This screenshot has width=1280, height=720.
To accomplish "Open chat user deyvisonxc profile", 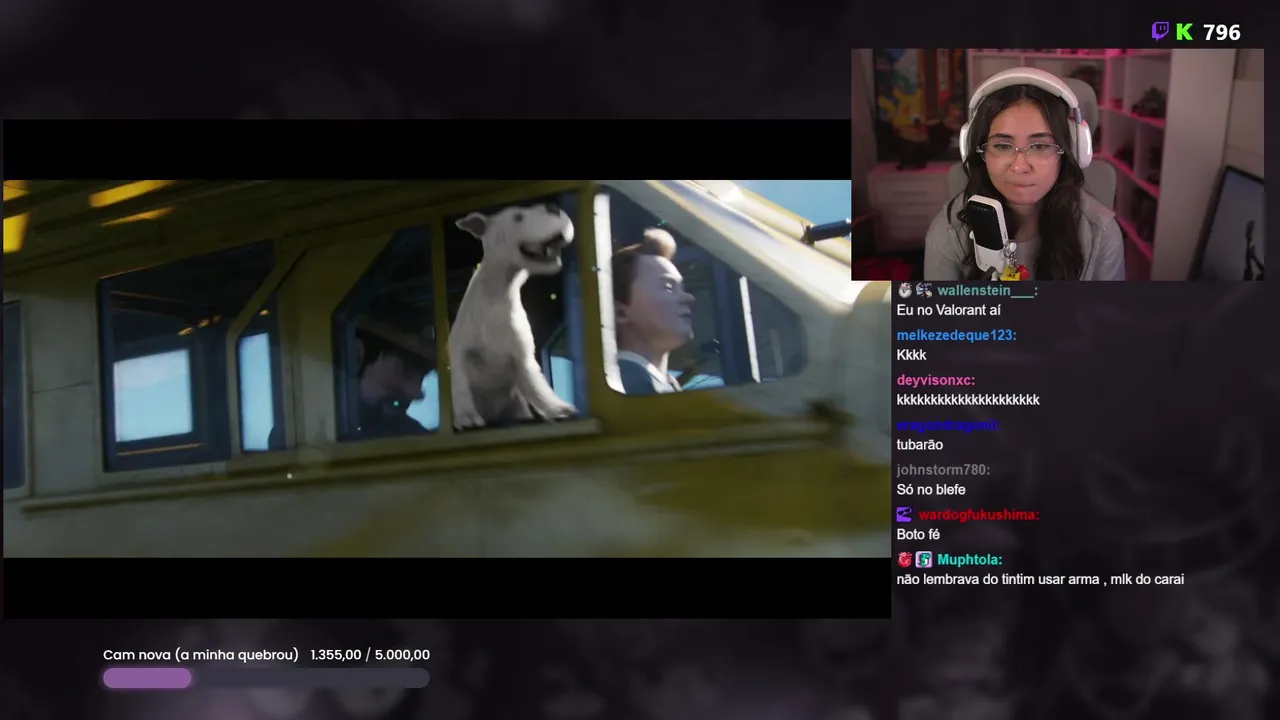I will [936, 380].
